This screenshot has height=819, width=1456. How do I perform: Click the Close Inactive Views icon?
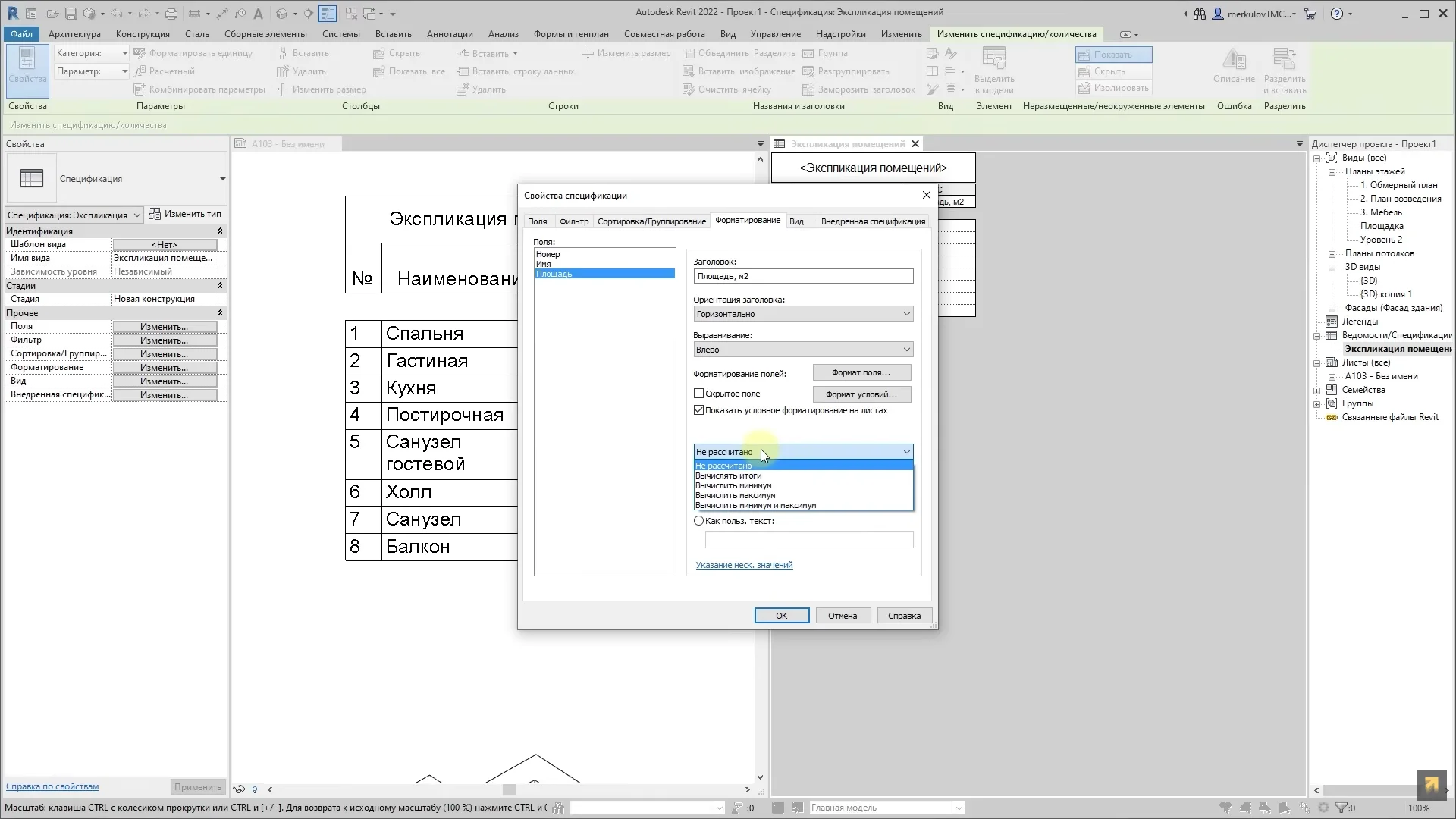pos(351,14)
